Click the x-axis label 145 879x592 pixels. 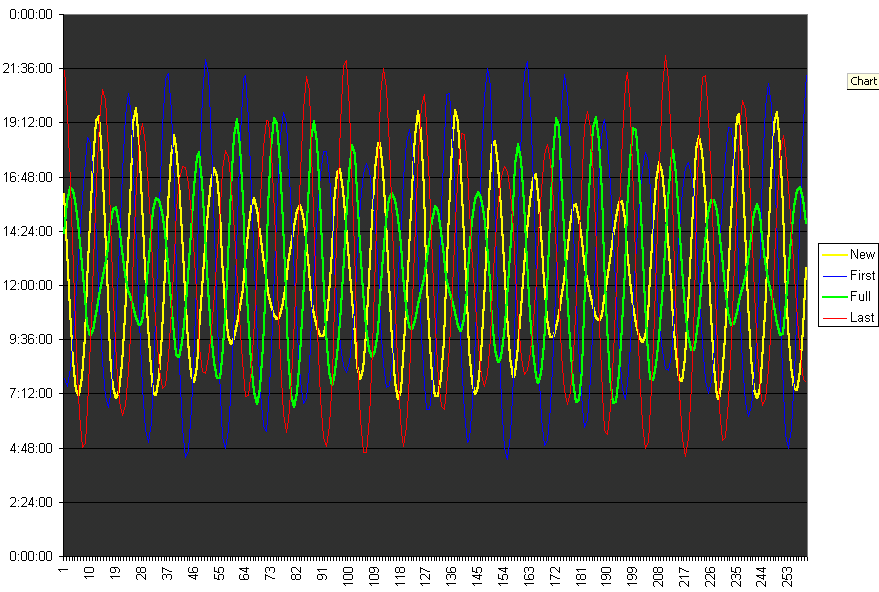[477, 576]
